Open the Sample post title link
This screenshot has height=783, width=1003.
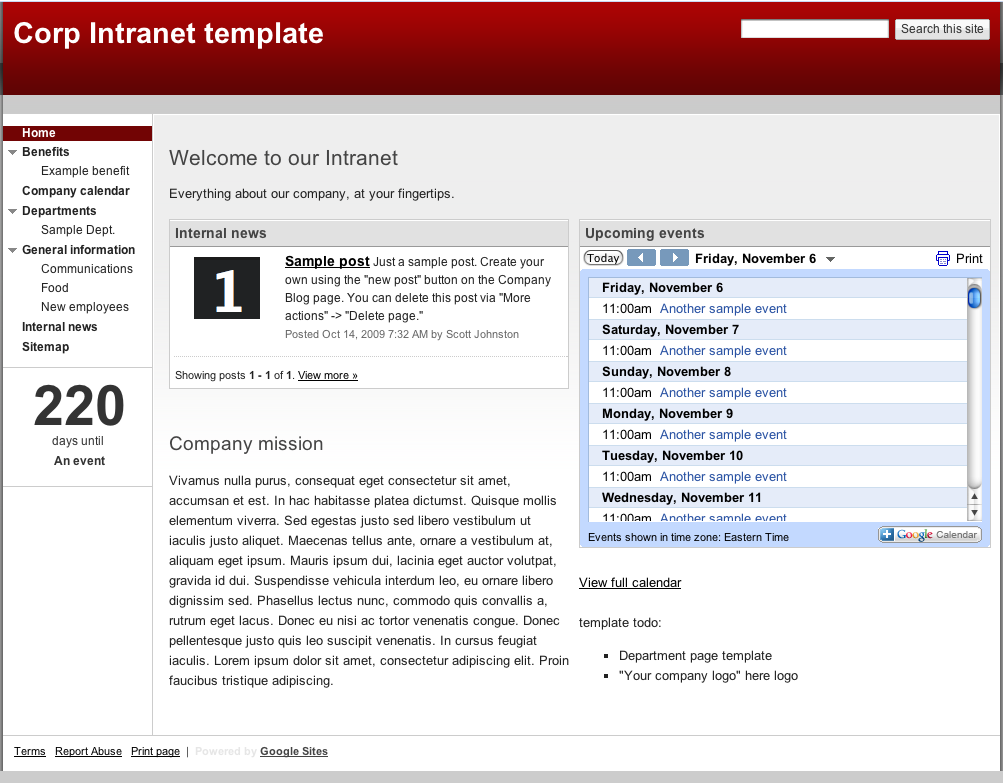pos(327,262)
